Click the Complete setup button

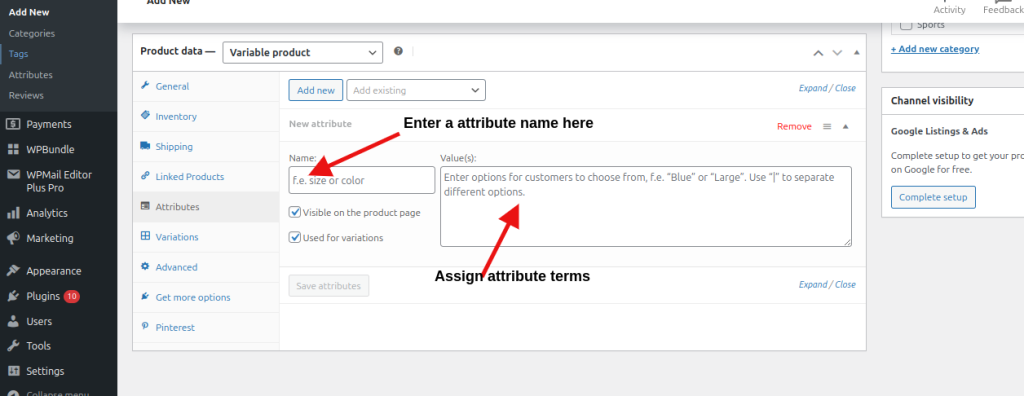[x=933, y=197]
